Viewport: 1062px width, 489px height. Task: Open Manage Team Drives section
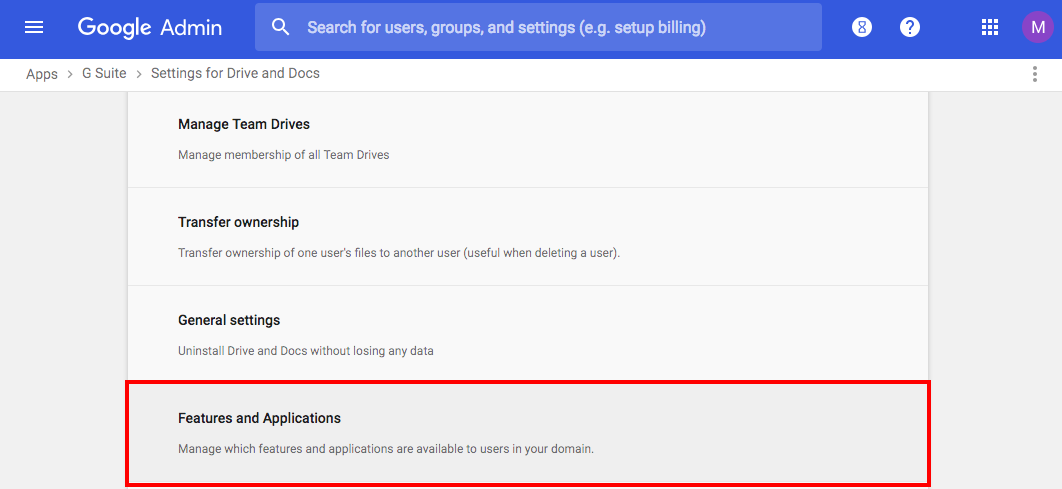point(528,140)
